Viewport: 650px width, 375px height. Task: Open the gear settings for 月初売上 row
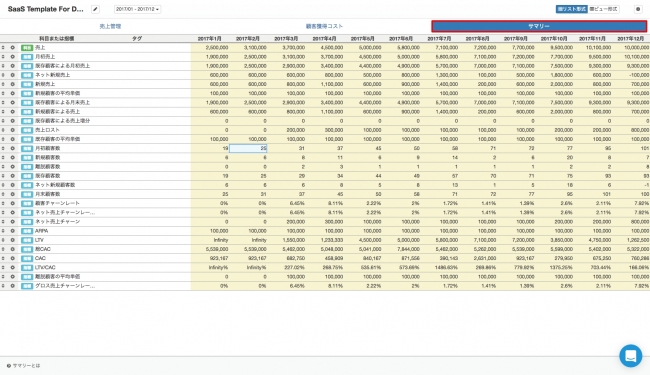[12, 57]
